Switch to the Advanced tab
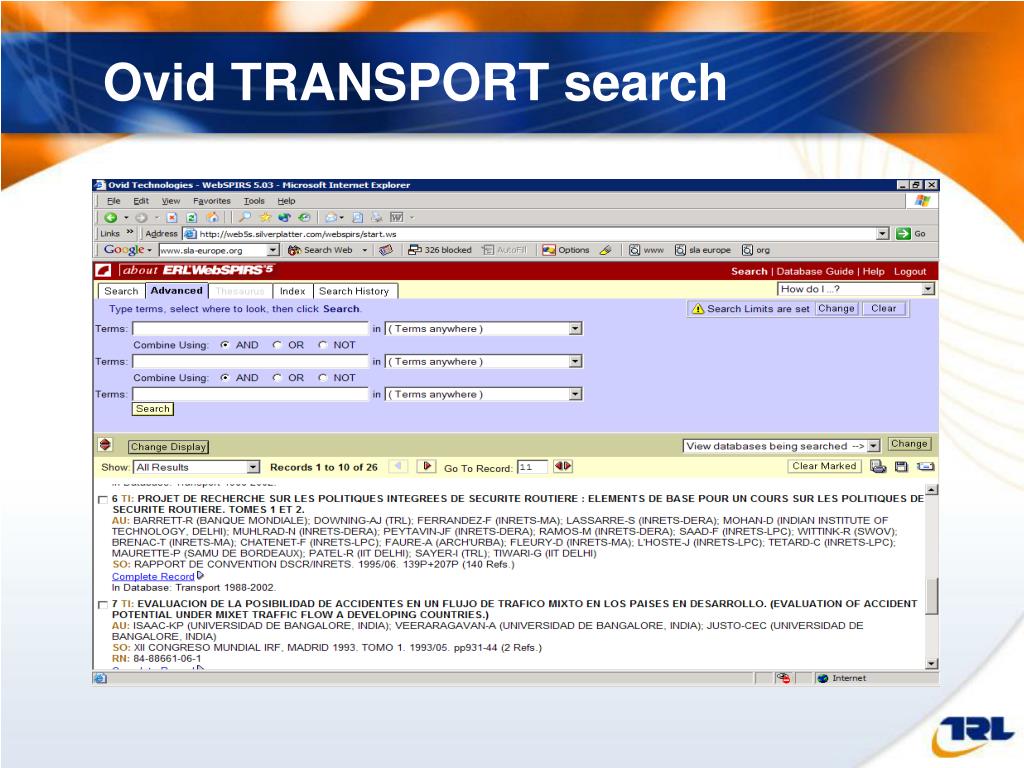Viewport: 1024px width, 768px height. click(176, 291)
